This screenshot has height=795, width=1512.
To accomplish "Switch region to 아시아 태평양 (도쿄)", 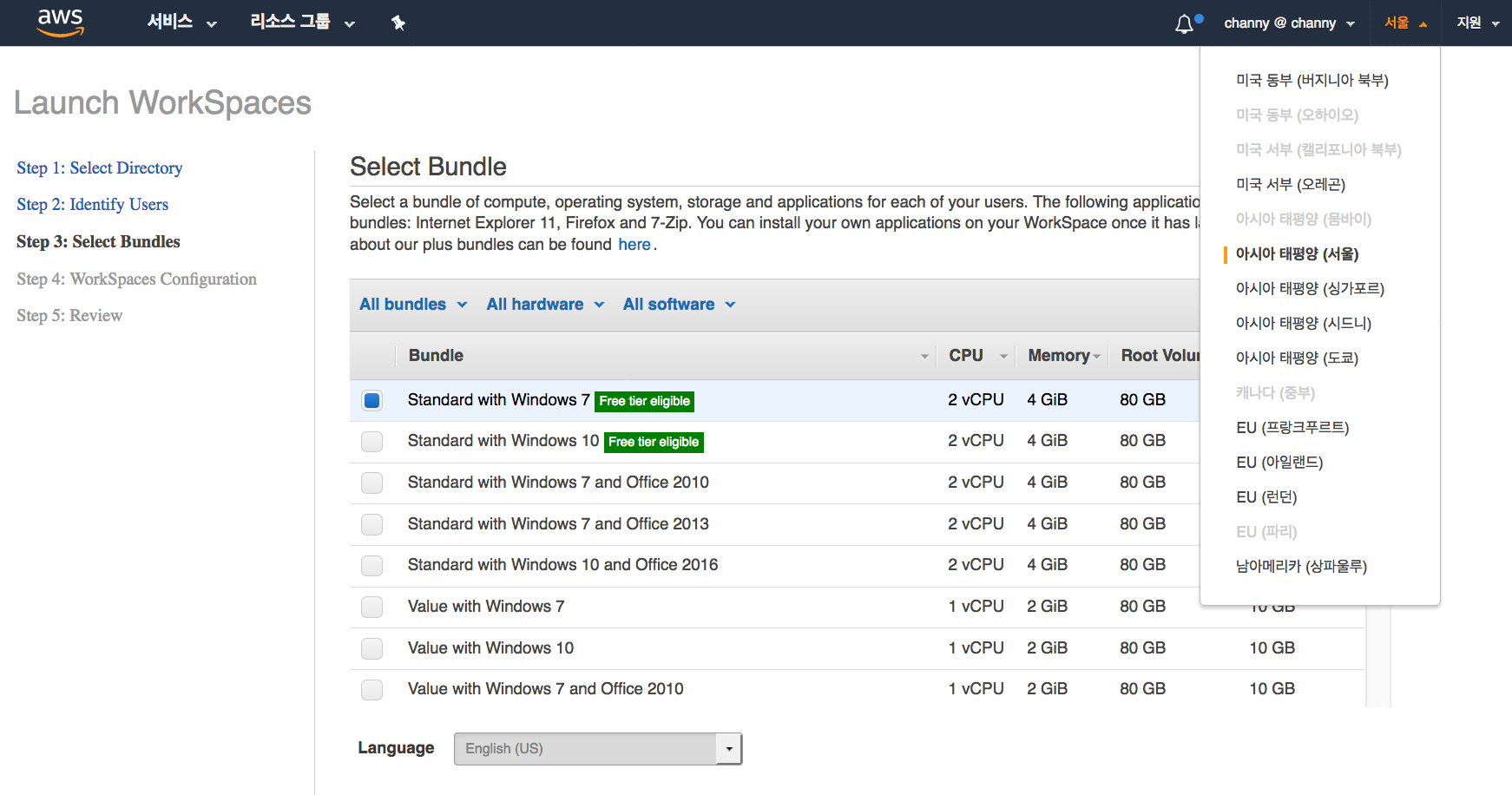I will coord(1297,358).
